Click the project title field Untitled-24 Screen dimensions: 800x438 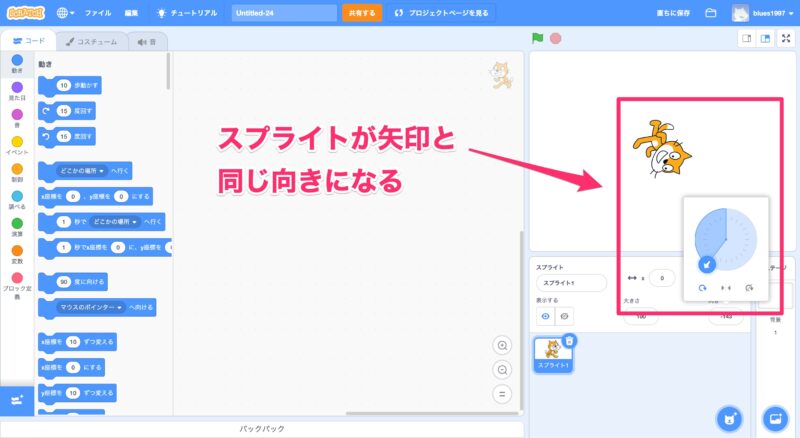coord(284,13)
